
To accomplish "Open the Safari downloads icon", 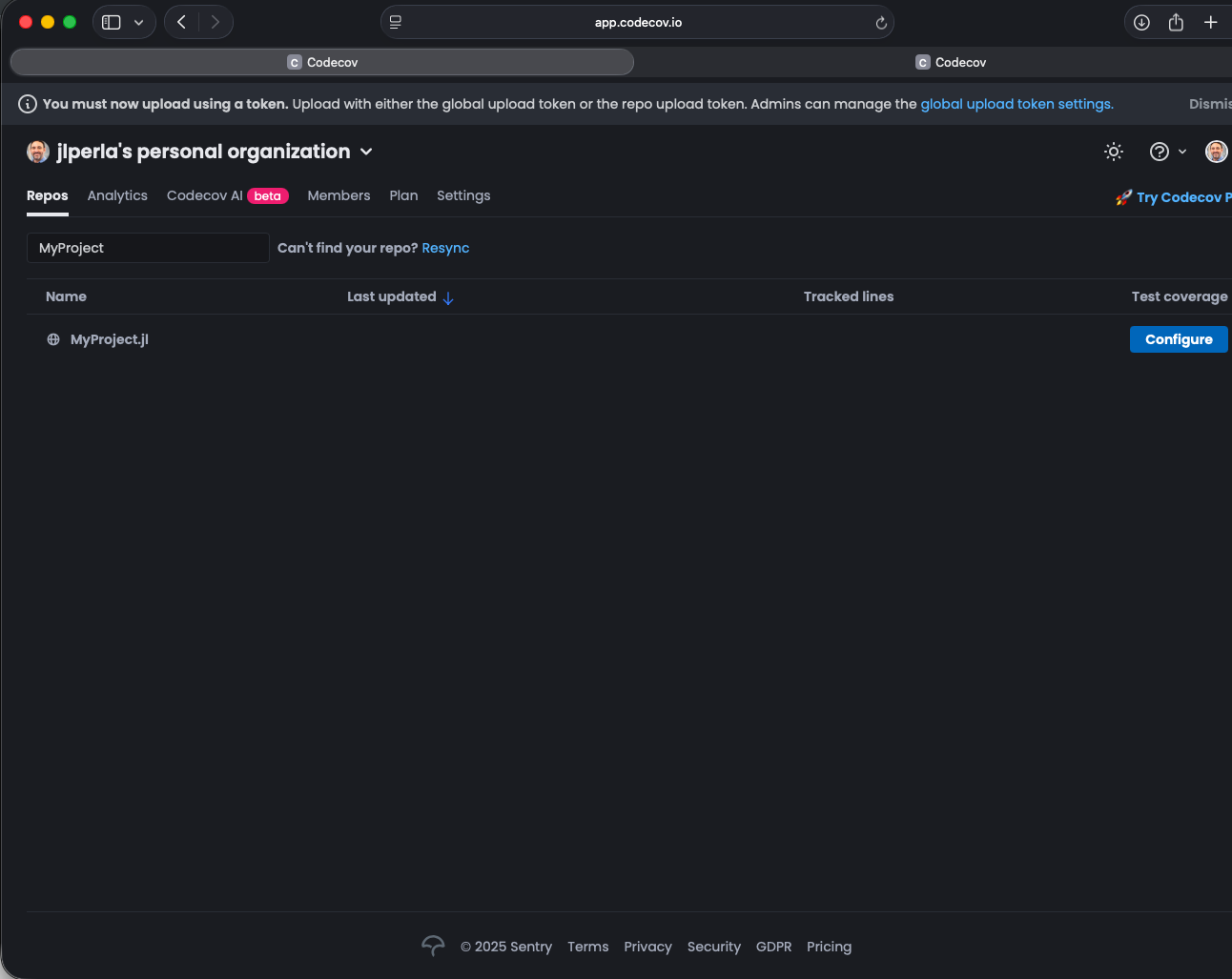I will (x=1141, y=22).
